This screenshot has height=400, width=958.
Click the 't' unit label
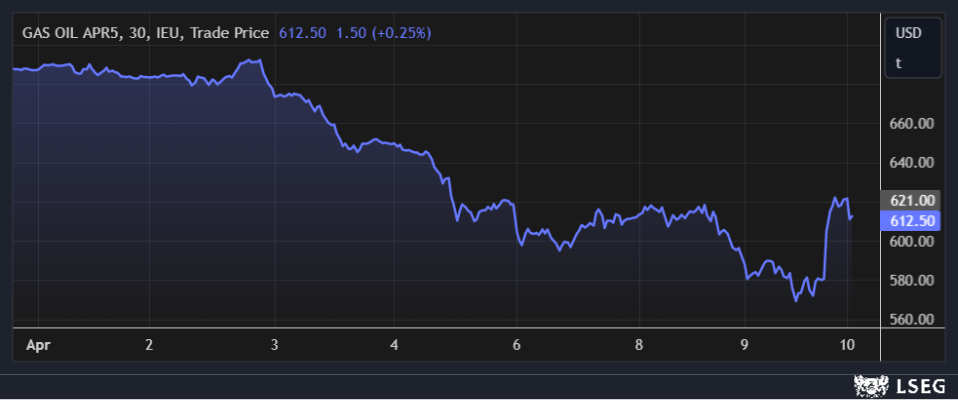click(898, 63)
